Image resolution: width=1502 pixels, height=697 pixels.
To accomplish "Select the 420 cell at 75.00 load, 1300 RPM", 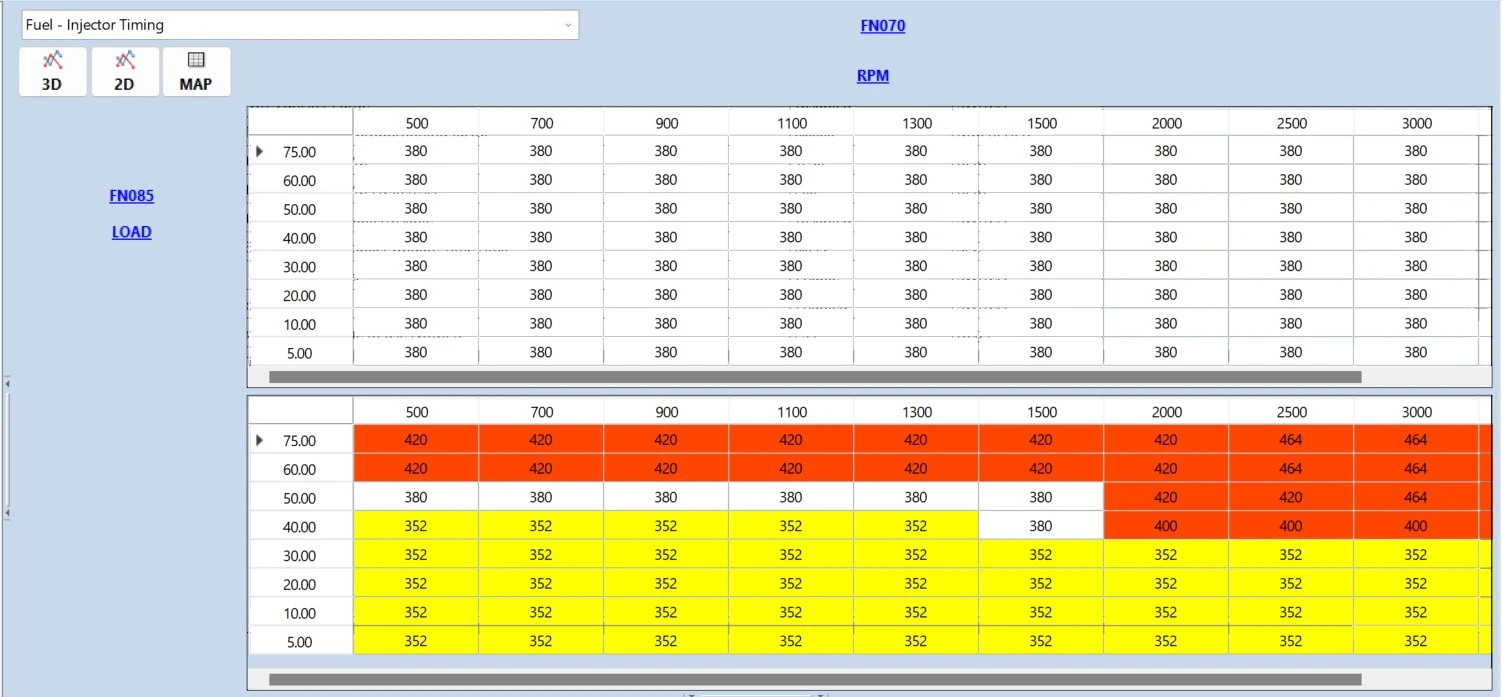I will pyautogui.click(x=916, y=440).
